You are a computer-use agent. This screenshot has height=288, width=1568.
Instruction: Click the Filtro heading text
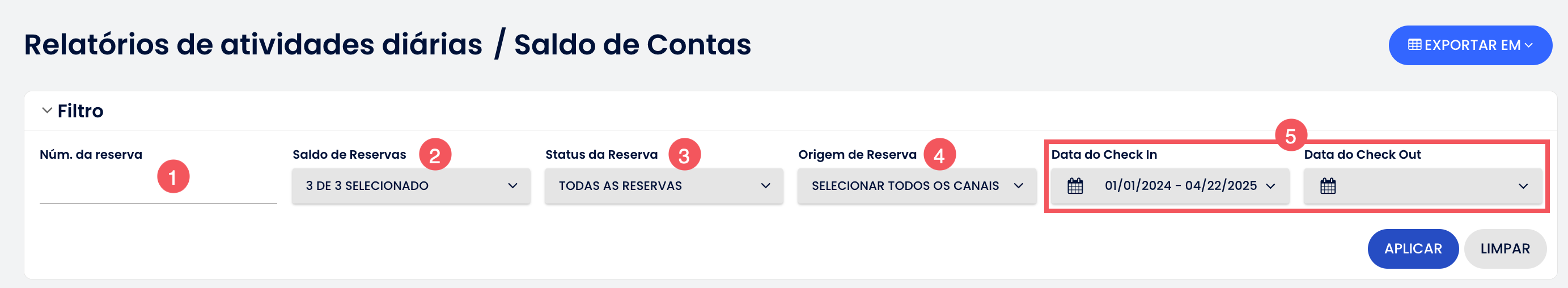tap(80, 111)
